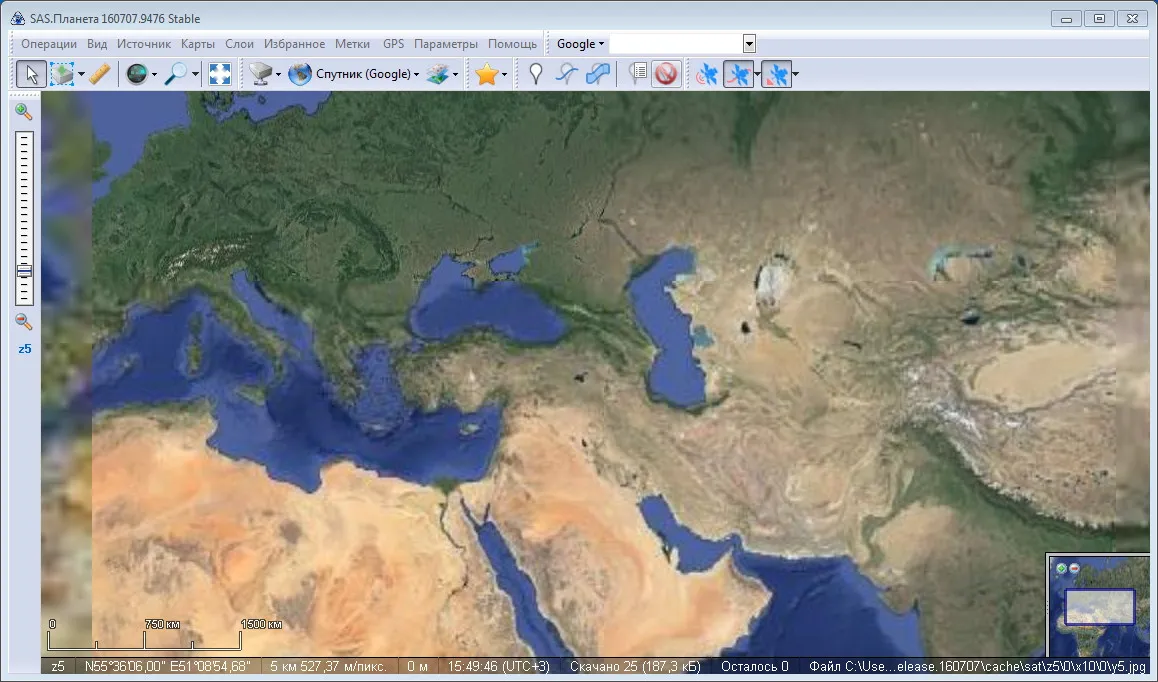
Task: Toggle hide all placemarks red button
Action: pyautogui.click(x=666, y=74)
